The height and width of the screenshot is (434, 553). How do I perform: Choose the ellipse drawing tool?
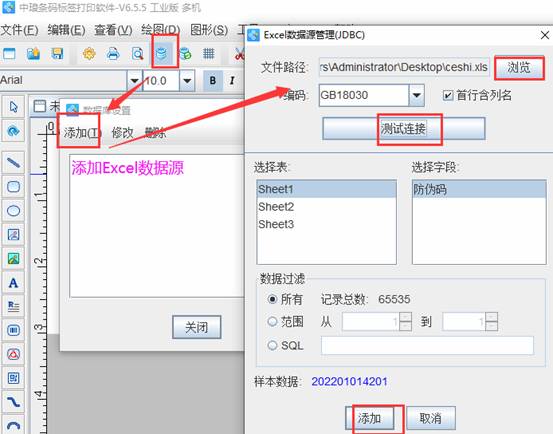click(13, 210)
